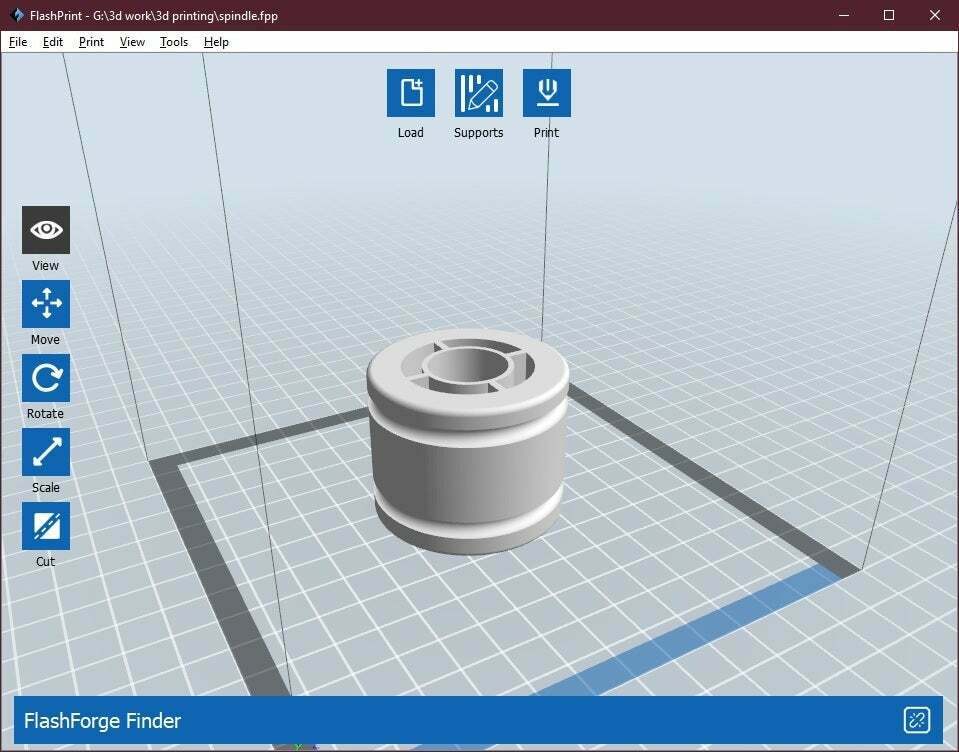The width and height of the screenshot is (959, 752).
Task: Activate the Move tool
Action: [46, 304]
